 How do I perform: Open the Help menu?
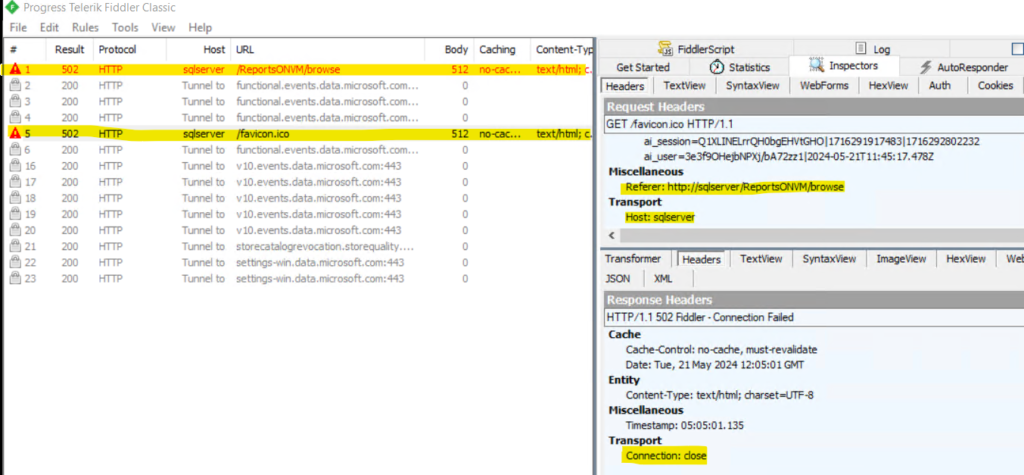point(200,27)
